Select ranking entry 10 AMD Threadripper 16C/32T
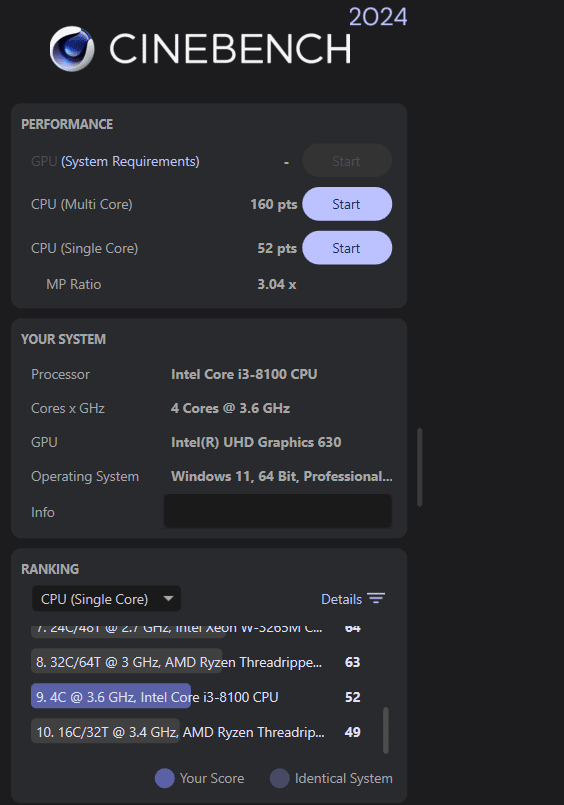 196,732
